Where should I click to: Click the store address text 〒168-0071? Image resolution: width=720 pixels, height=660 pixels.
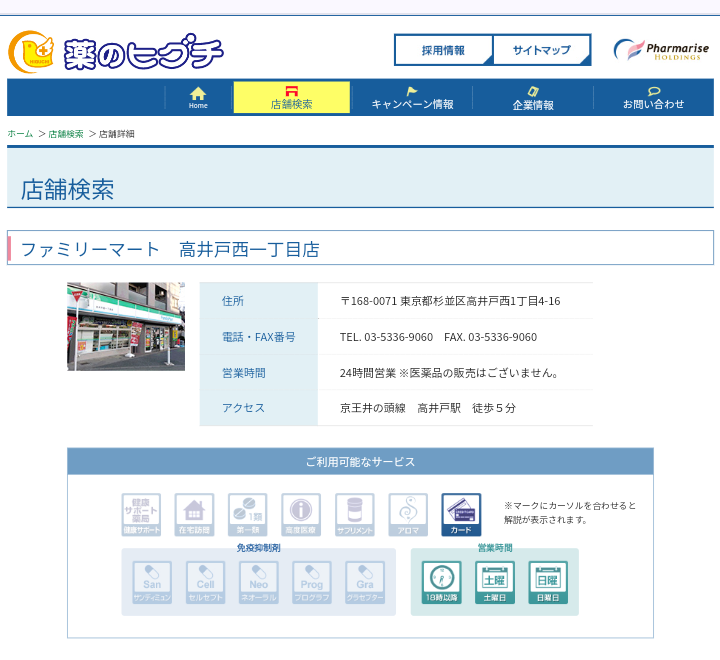pyautogui.click(x=450, y=301)
